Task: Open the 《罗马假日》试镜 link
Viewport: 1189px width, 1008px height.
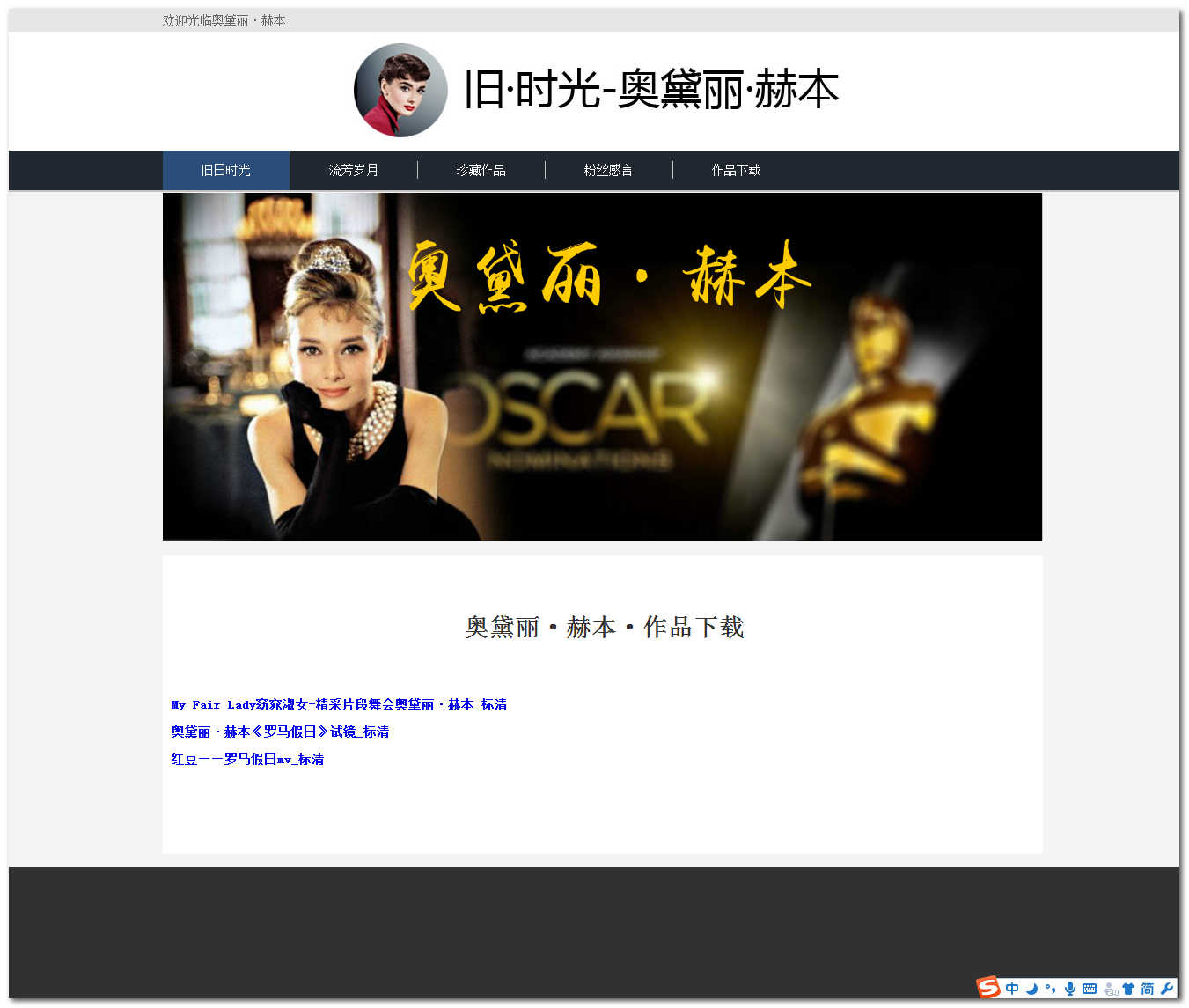Action: [x=280, y=732]
